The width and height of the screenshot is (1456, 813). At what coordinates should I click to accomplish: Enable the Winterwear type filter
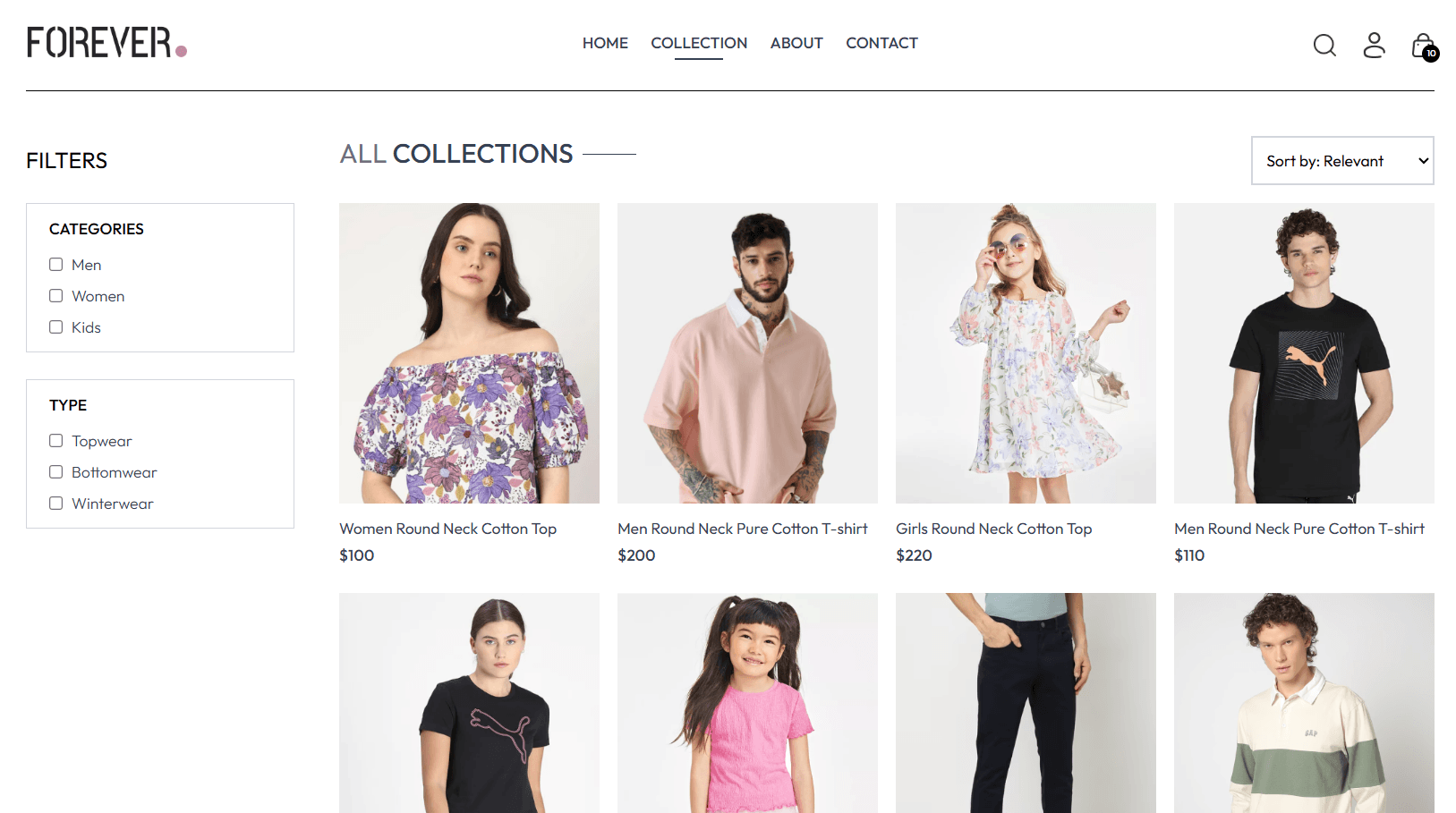click(x=56, y=504)
